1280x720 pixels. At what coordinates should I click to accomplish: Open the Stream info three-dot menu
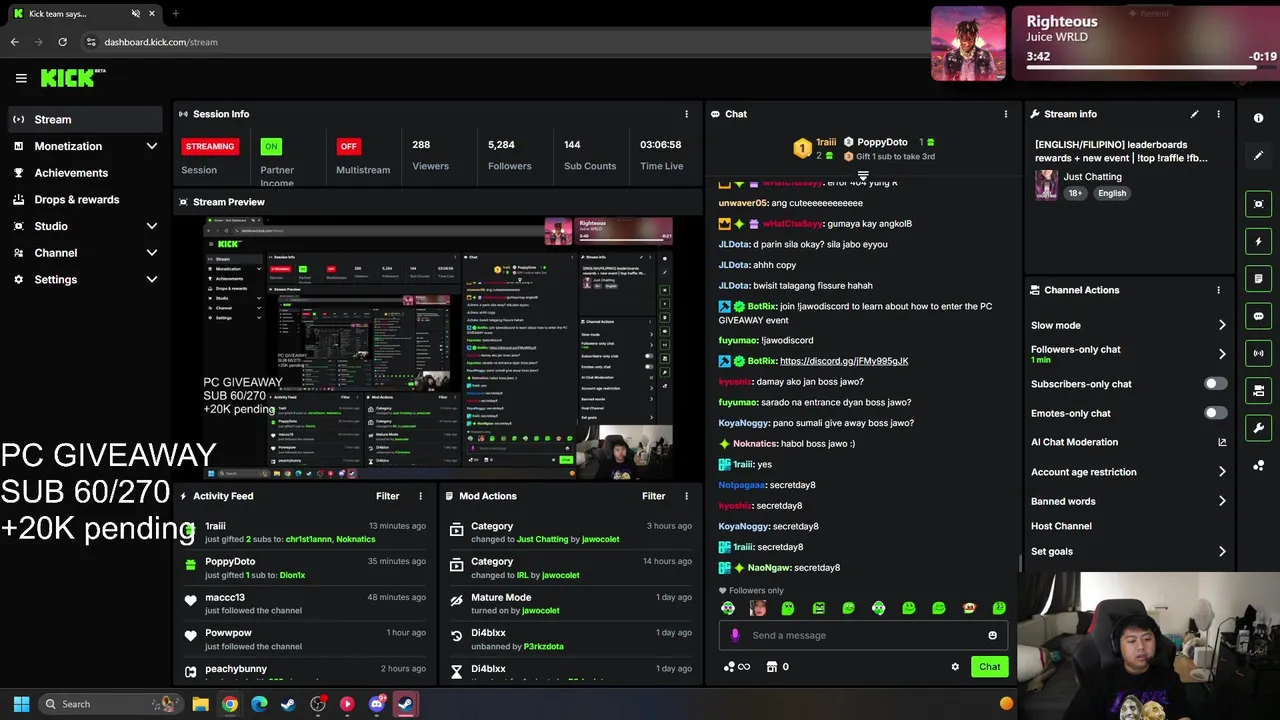pos(1218,114)
